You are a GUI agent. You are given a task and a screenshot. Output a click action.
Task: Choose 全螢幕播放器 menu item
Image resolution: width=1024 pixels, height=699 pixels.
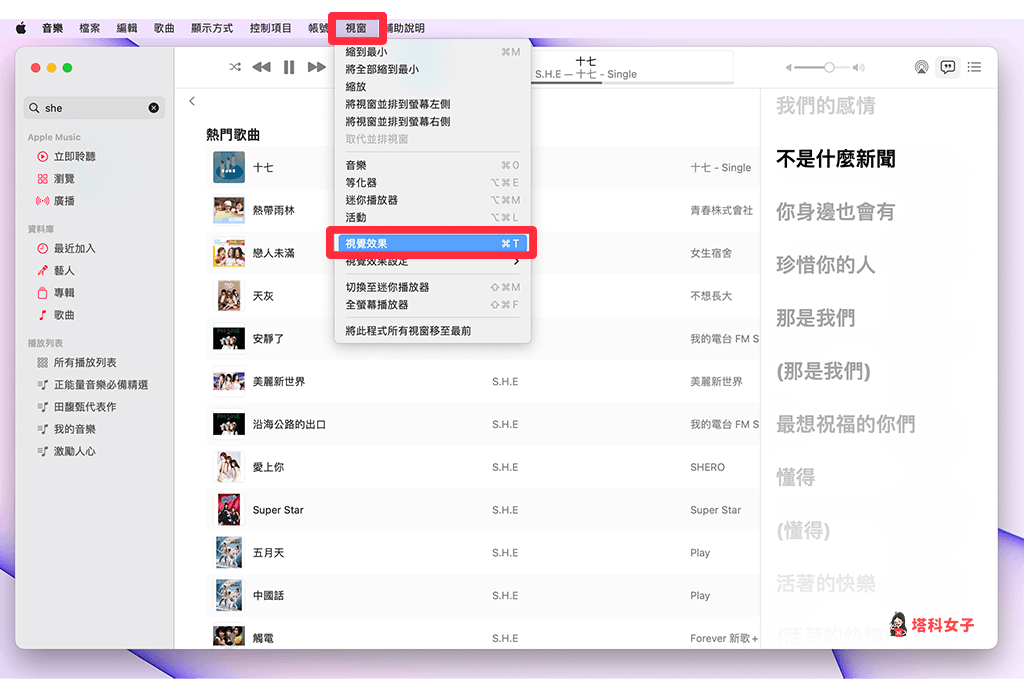coord(432,305)
